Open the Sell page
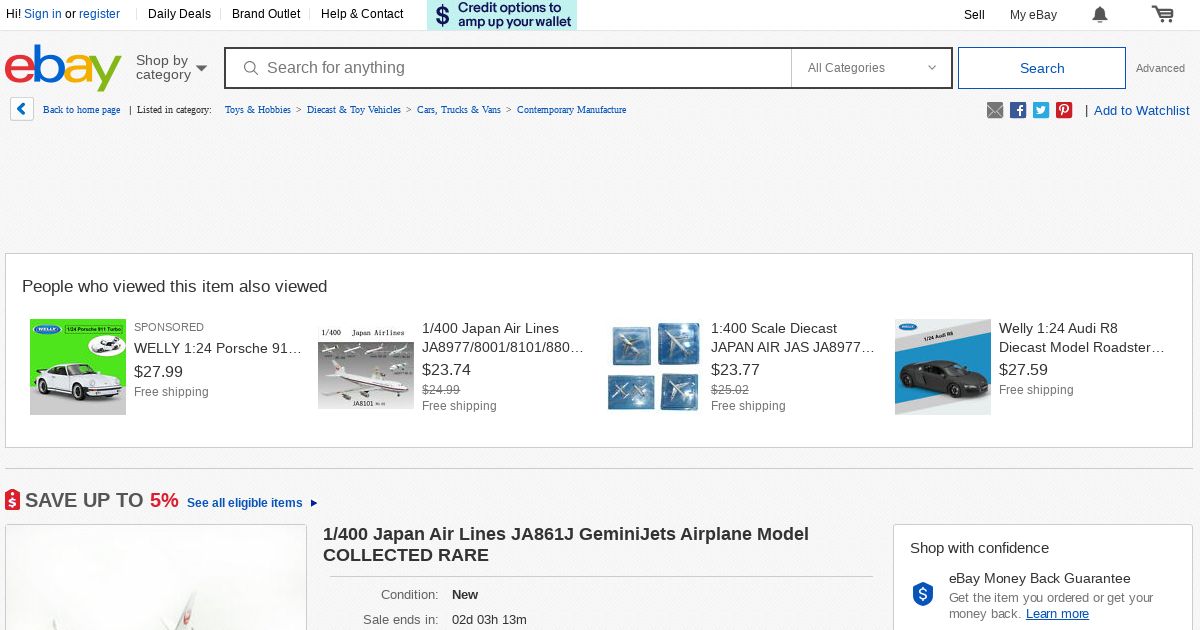 (x=974, y=15)
